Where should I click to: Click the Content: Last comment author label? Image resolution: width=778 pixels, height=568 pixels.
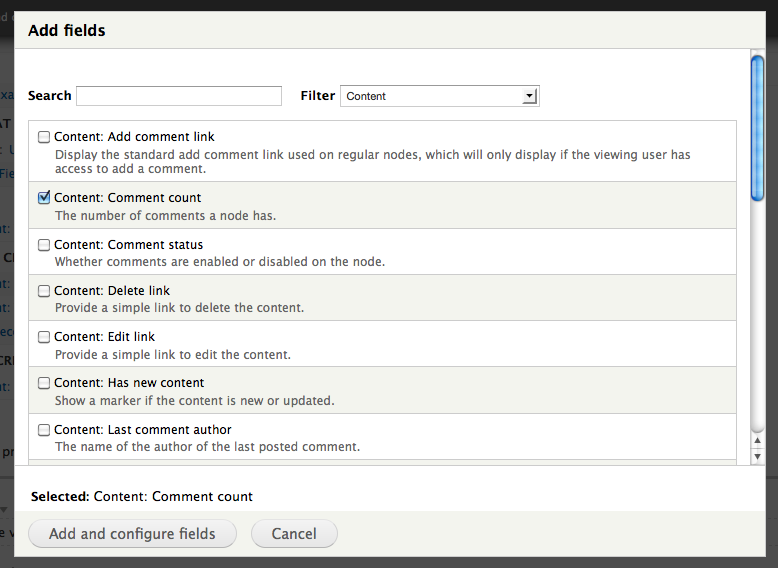pyautogui.click(x=143, y=430)
